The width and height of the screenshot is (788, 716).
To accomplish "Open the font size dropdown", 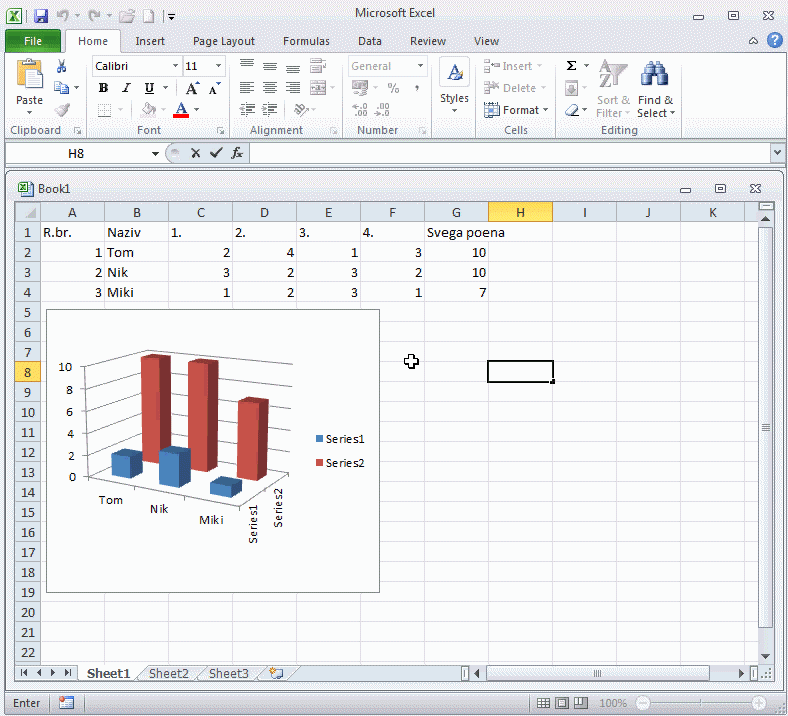I will coord(218,66).
